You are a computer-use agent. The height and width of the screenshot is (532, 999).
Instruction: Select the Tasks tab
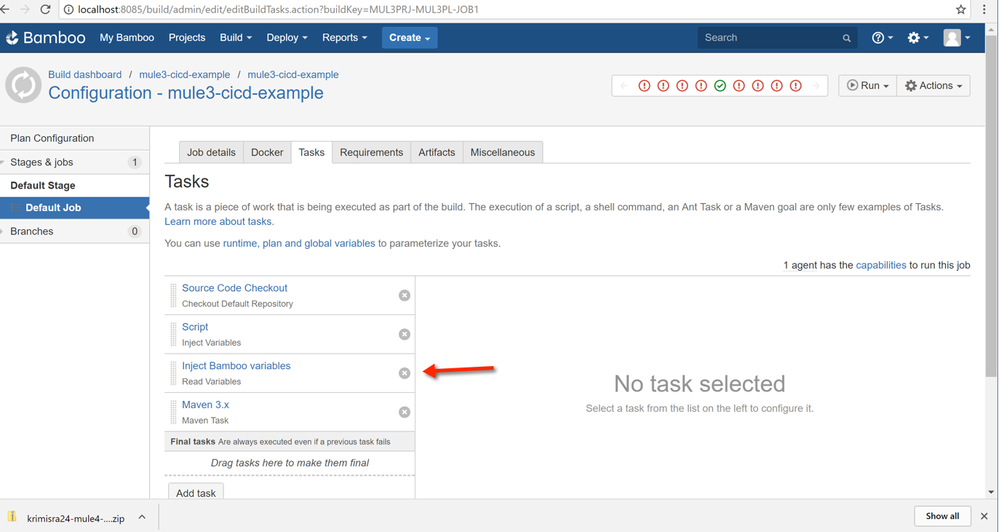(x=312, y=152)
